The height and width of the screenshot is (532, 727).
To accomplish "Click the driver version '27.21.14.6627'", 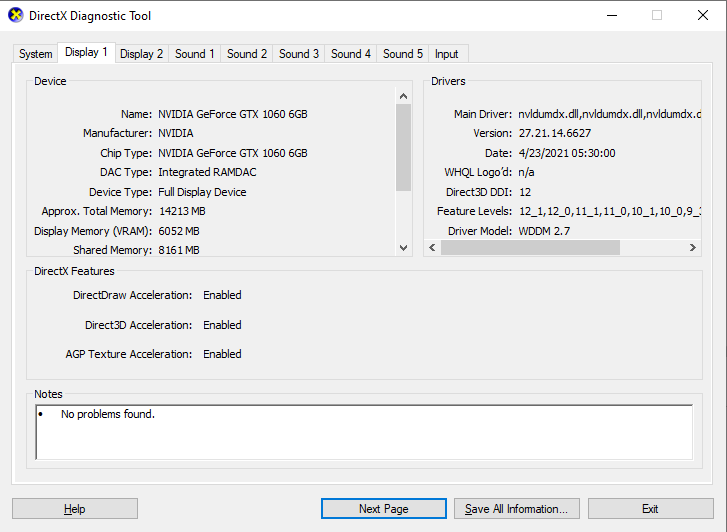I will [555, 134].
